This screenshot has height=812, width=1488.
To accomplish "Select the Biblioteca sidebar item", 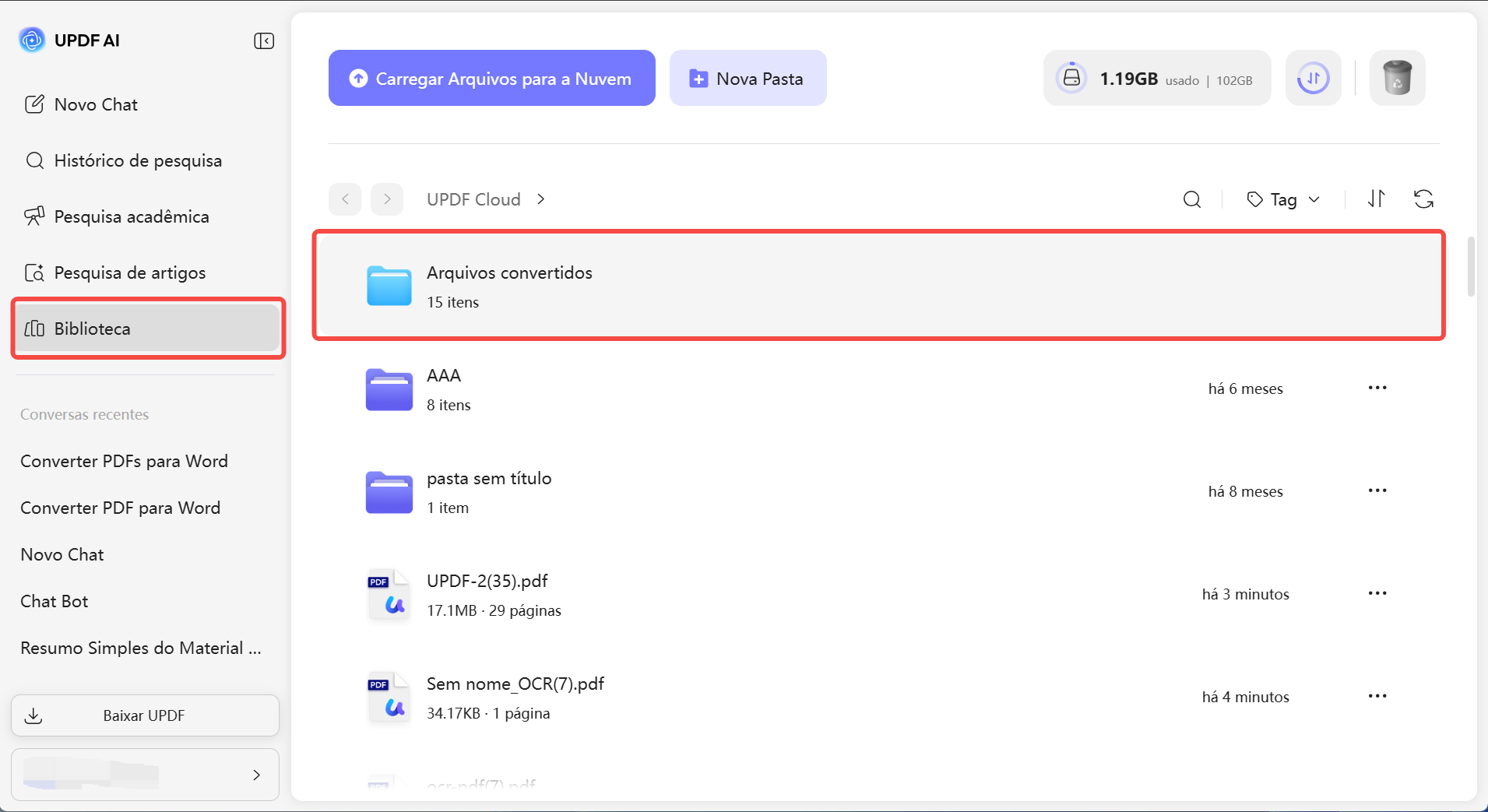I will click(147, 329).
